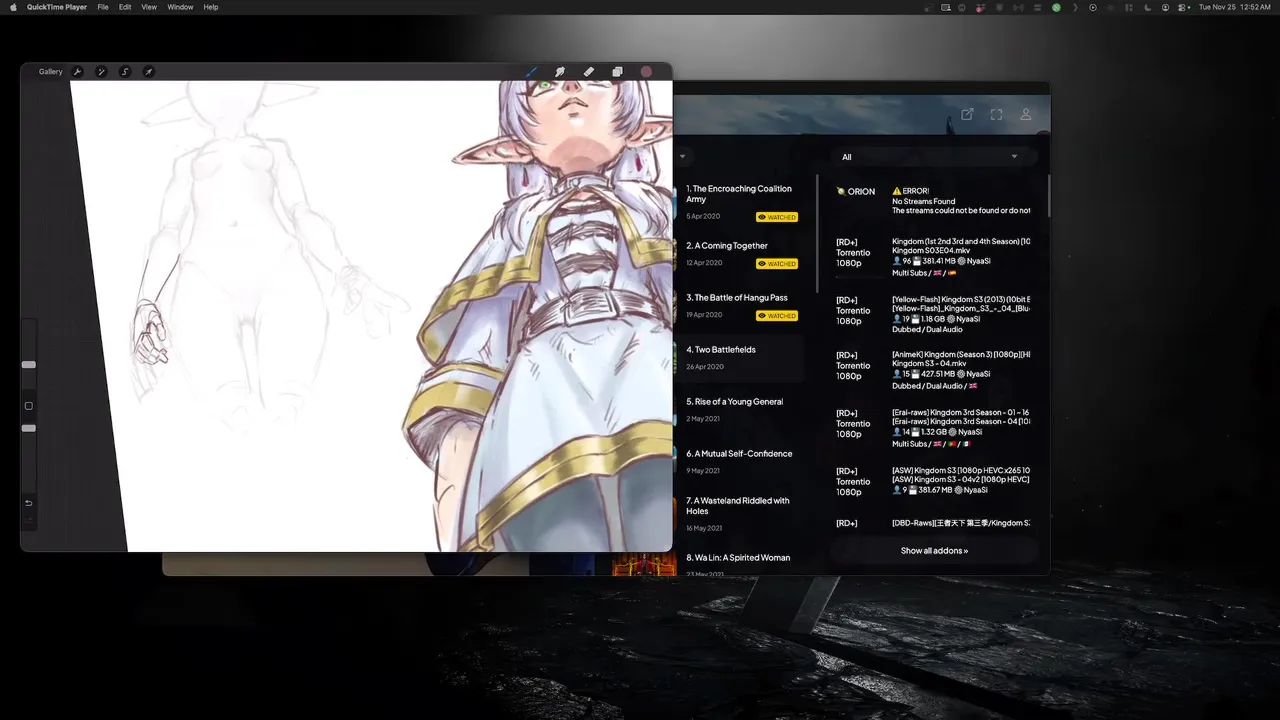Open AnimeK Kingdom Season 3 427.51 MB stream
This screenshot has width=1280, height=720.
932,370
